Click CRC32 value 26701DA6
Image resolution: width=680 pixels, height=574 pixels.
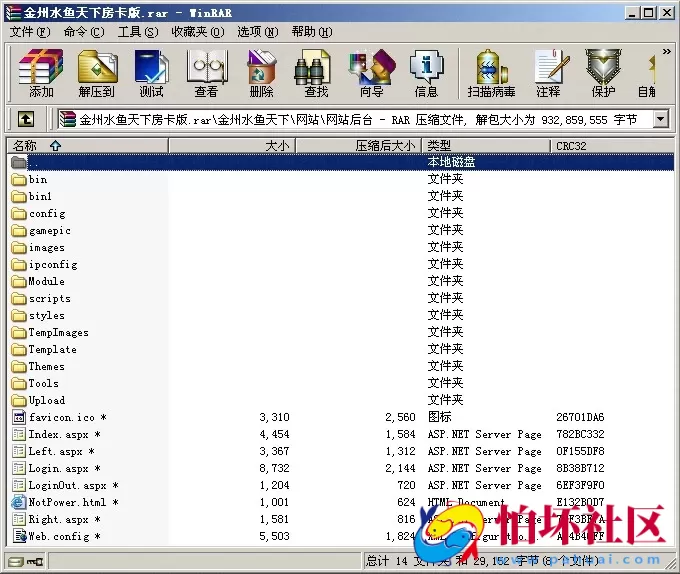pos(580,417)
